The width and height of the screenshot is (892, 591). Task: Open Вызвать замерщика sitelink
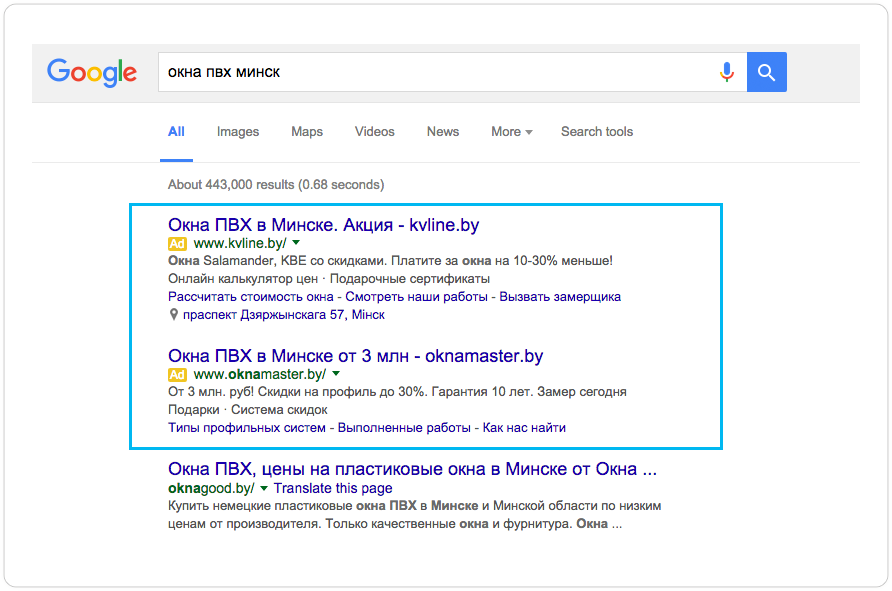click(560, 296)
